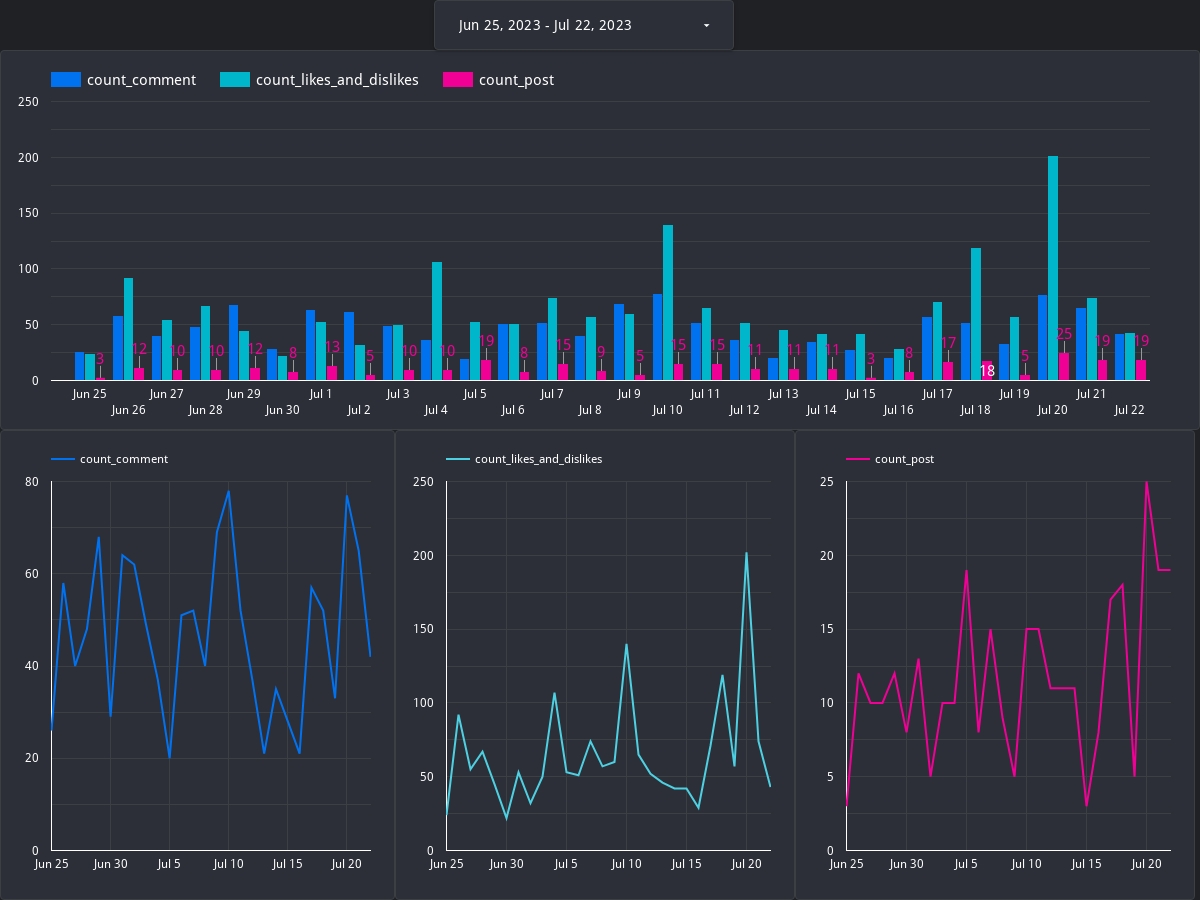The width and height of the screenshot is (1200, 900).
Task: Click the Jul 22 axis label in bar chart
Action: click(1130, 410)
